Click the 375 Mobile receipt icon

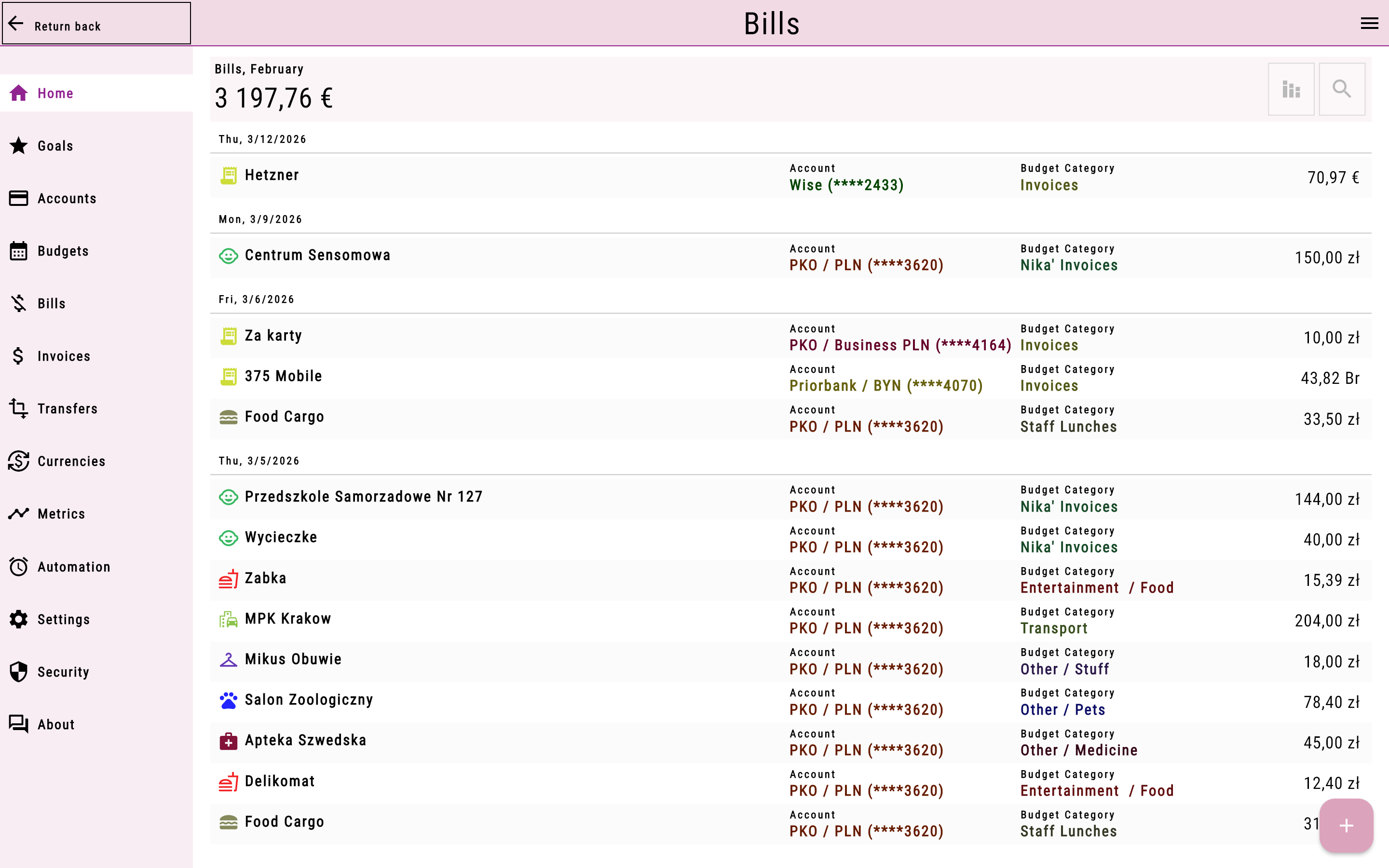tap(229, 377)
